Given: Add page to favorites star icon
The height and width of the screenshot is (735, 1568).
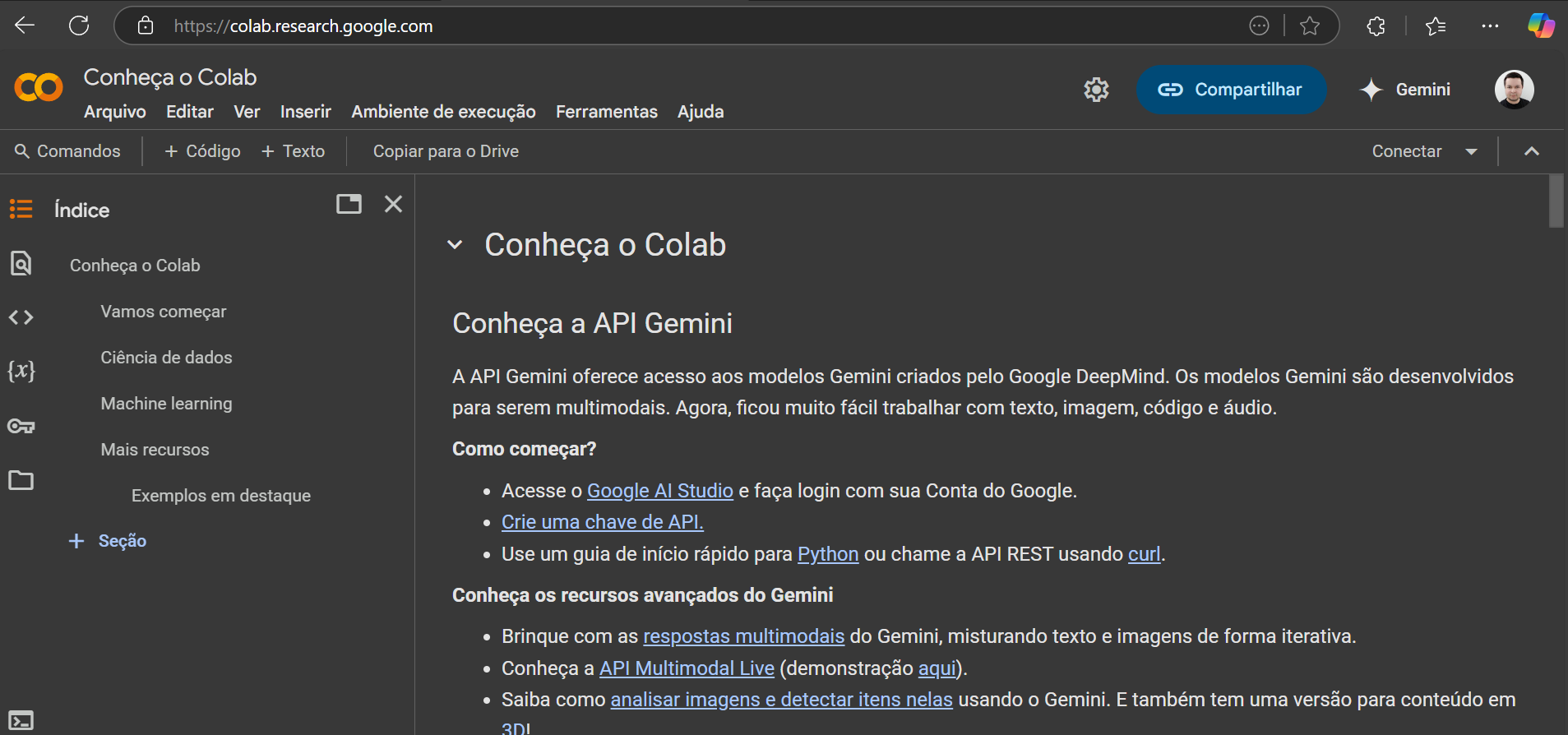Looking at the screenshot, I should [1310, 25].
